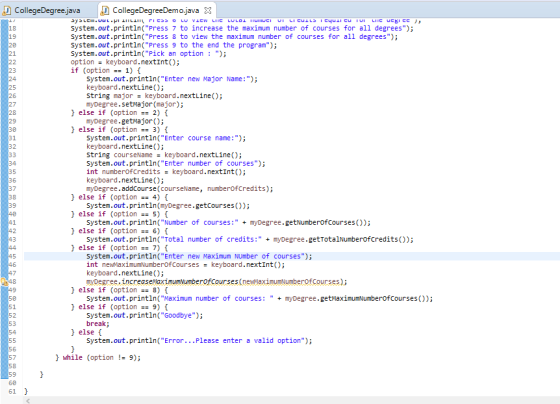Click the text "Error...Please enter a valid option"
This screenshot has width=560, height=404.
point(232,341)
